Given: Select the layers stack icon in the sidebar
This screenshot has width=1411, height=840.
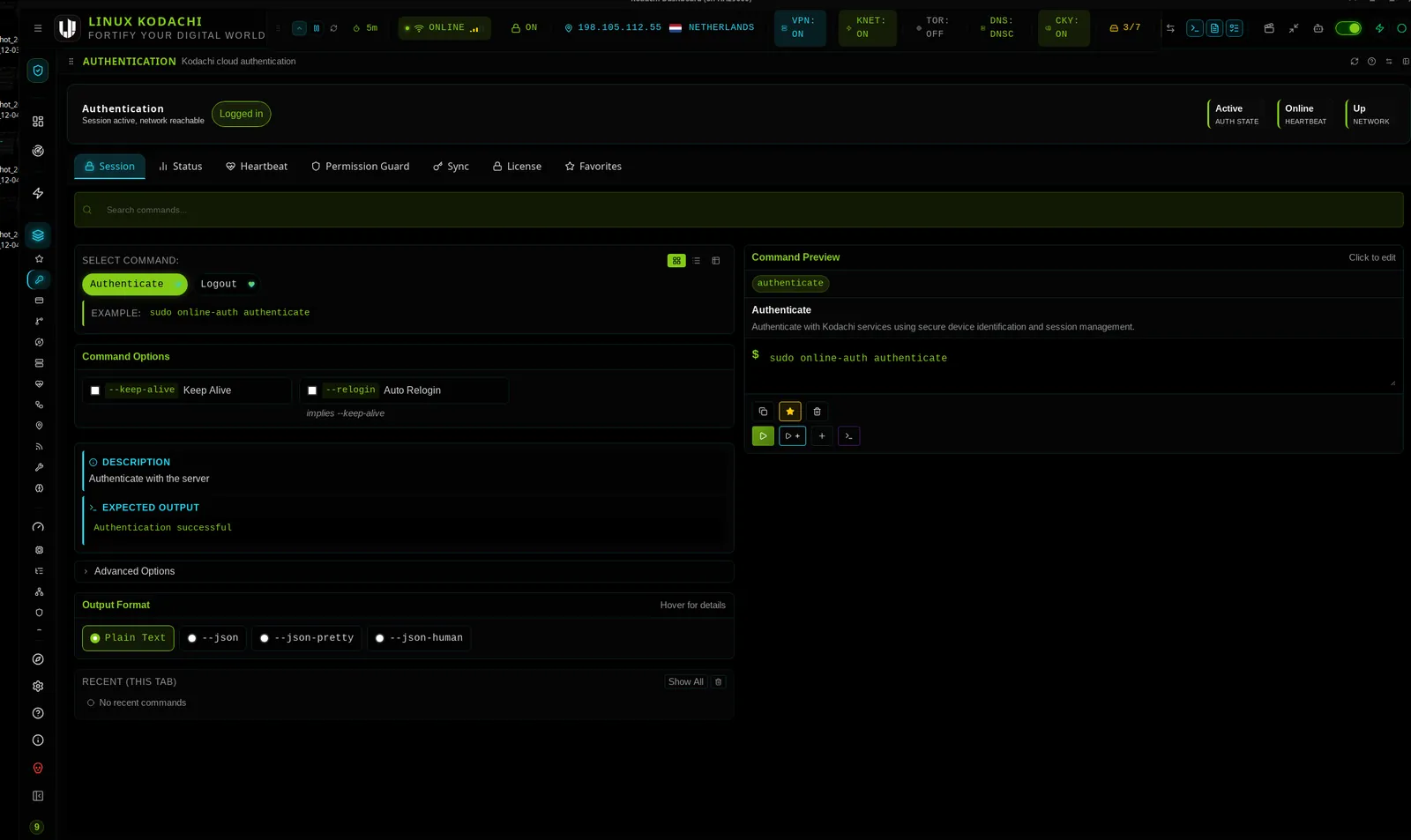Looking at the screenshot, I should pos(38,235).
